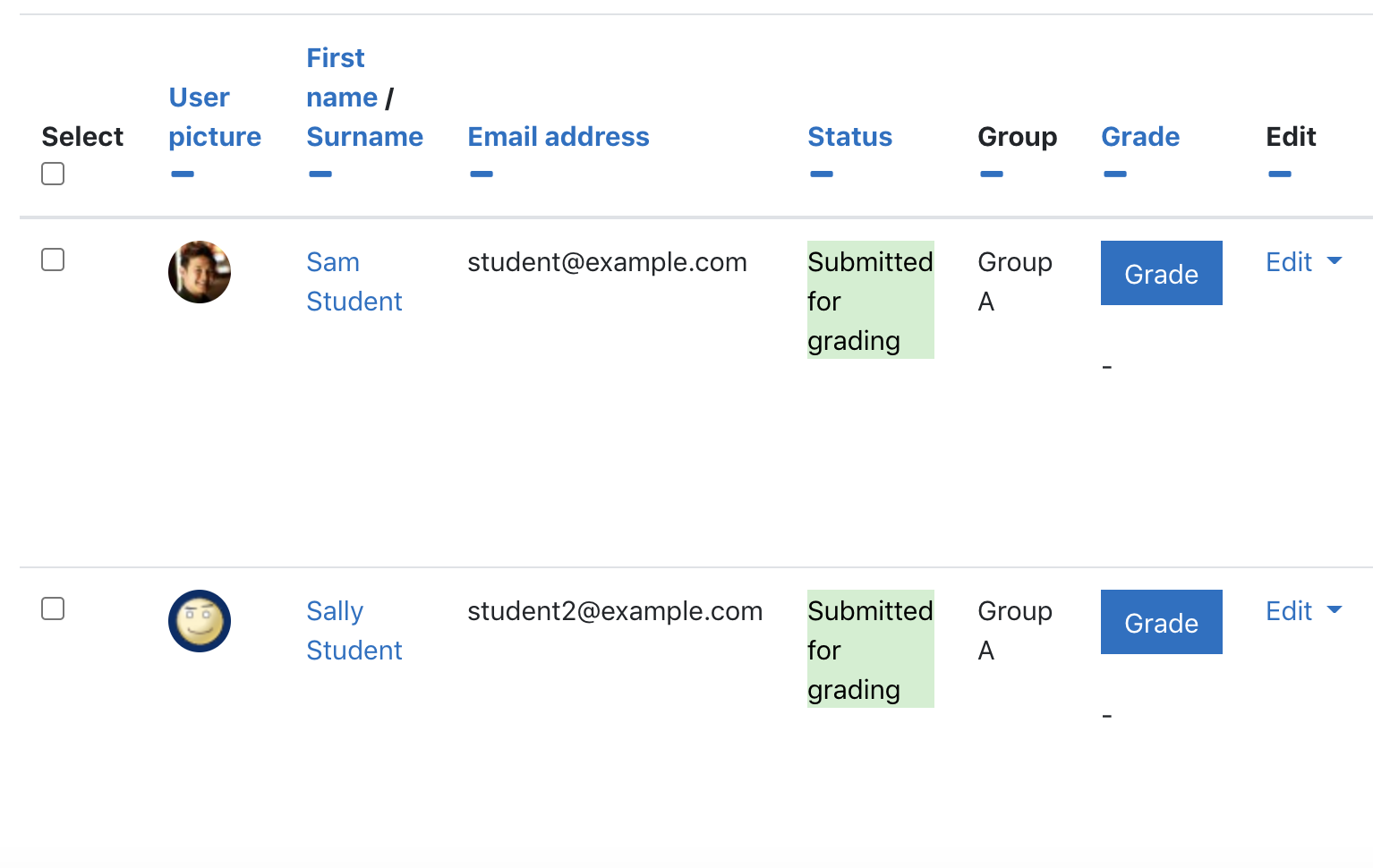Hide the First name / Surname column
The height and width of the screenshot is (868, 1373).
(320, 174)
